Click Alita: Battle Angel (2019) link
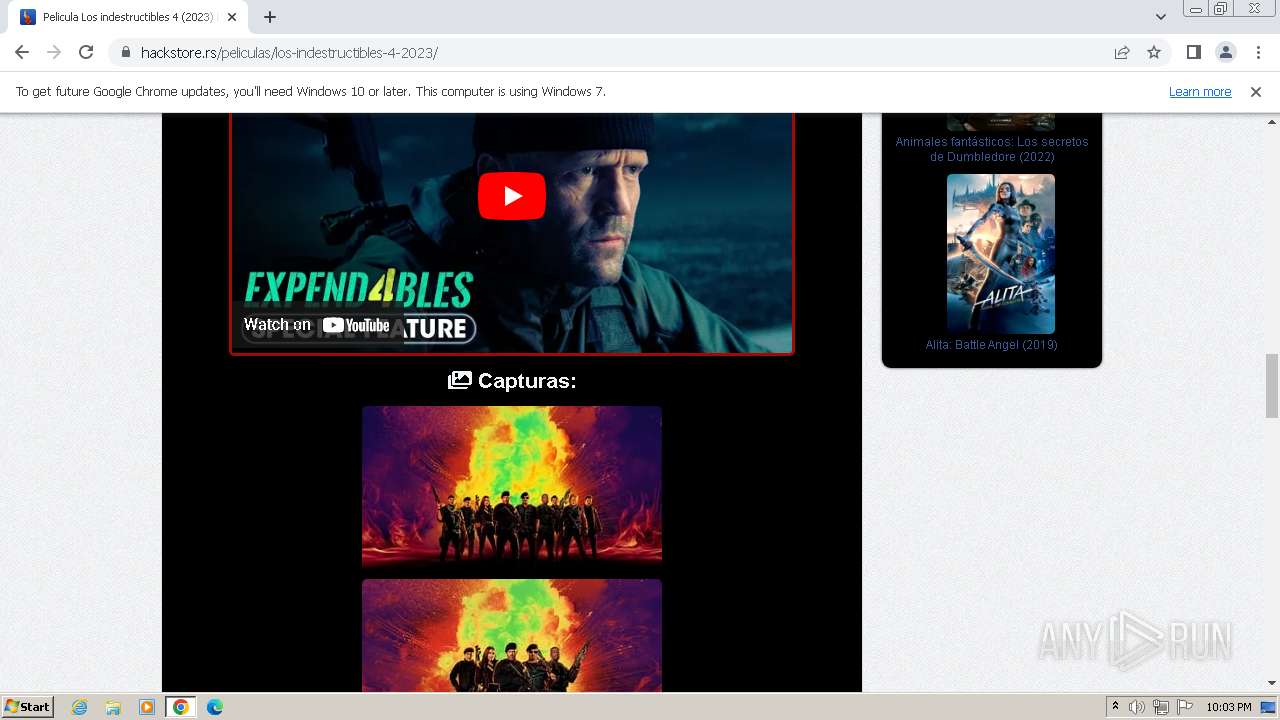Viewport: 1280px width, 720px height. pos(991,345)
